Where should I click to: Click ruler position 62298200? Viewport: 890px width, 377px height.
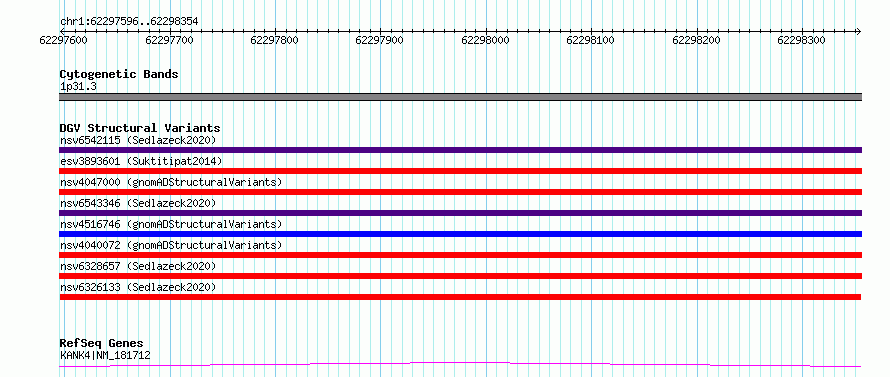coord(696,40)
